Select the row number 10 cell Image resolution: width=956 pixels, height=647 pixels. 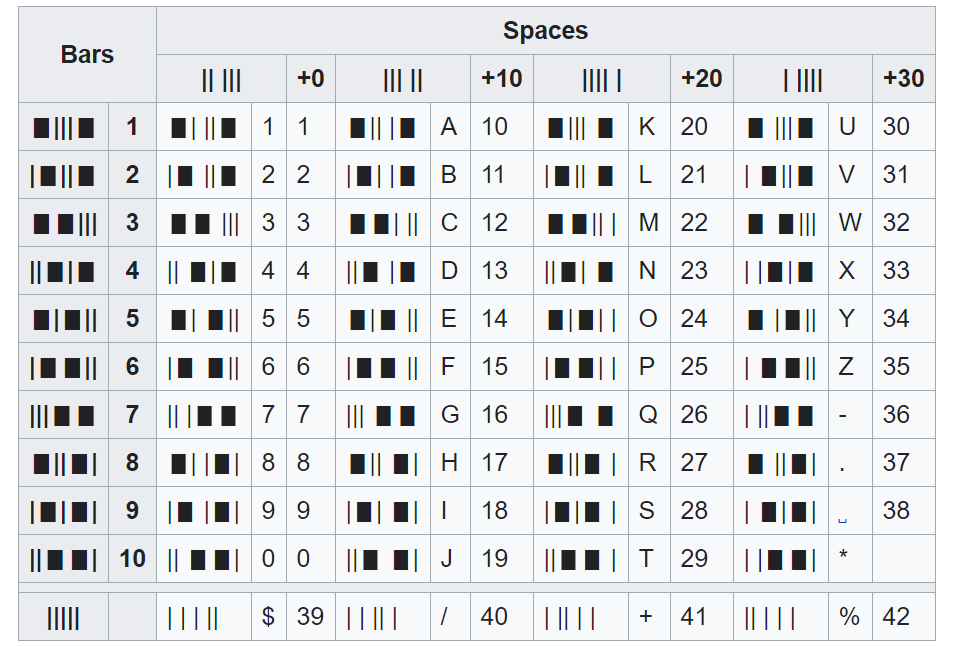point(132,559)
